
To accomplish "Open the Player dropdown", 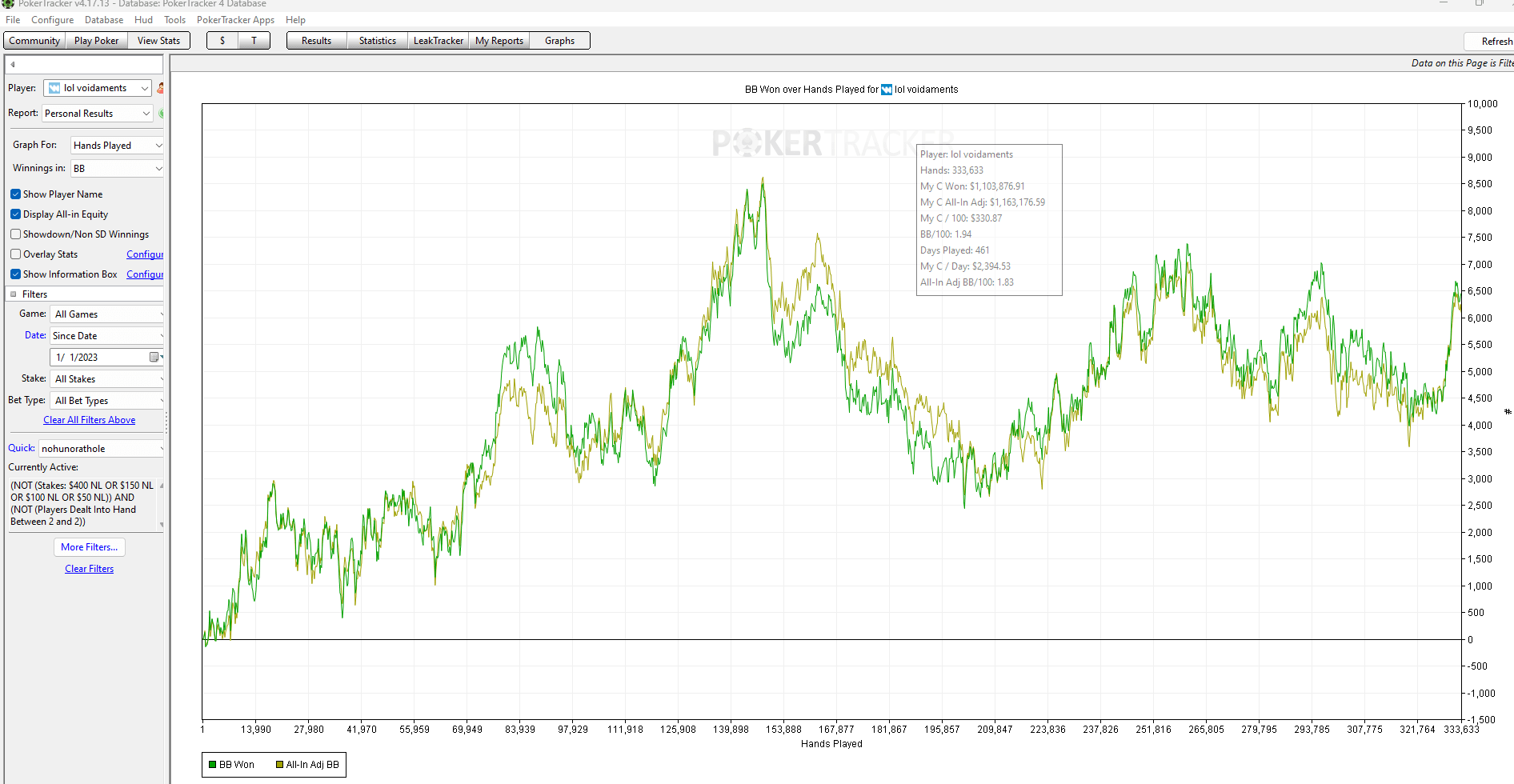I will coord(98,88).
